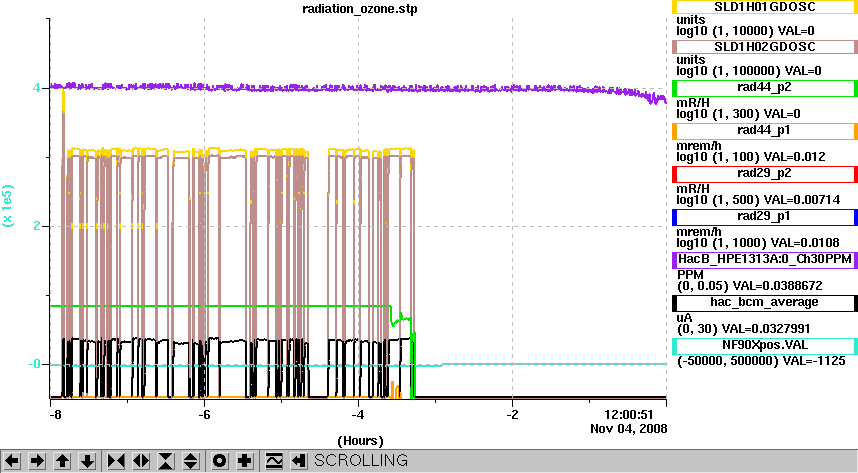Compress the time axis with the bowtie icon
Viewport: 858px width, 473px height.
tap(115, 461)
